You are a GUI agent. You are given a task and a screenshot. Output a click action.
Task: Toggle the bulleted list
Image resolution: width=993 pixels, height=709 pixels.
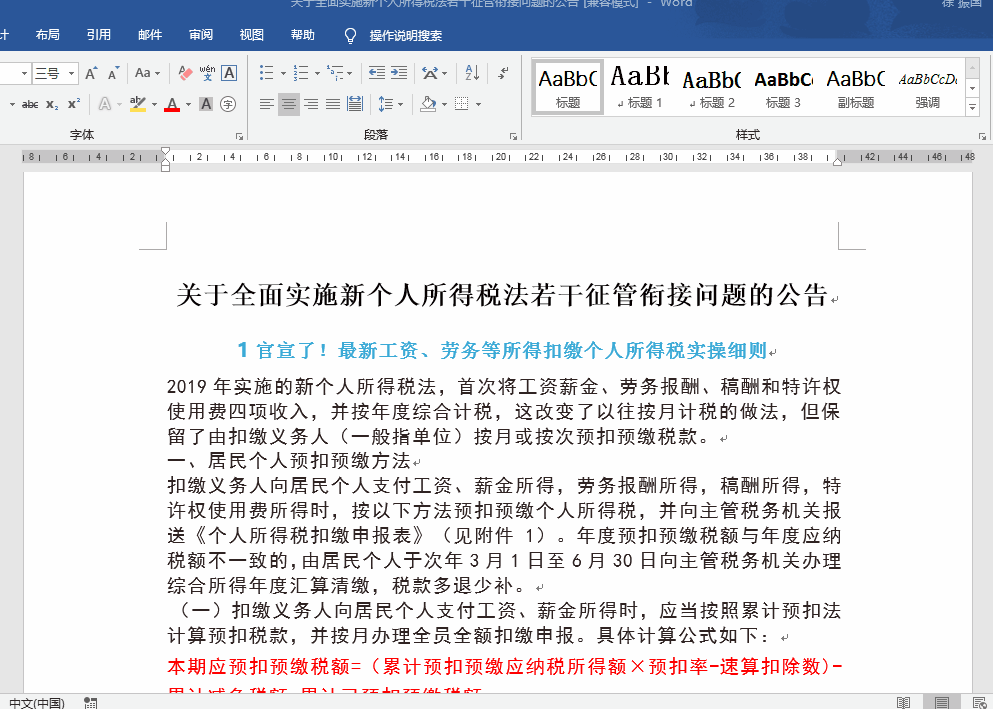tap(265, 74)
